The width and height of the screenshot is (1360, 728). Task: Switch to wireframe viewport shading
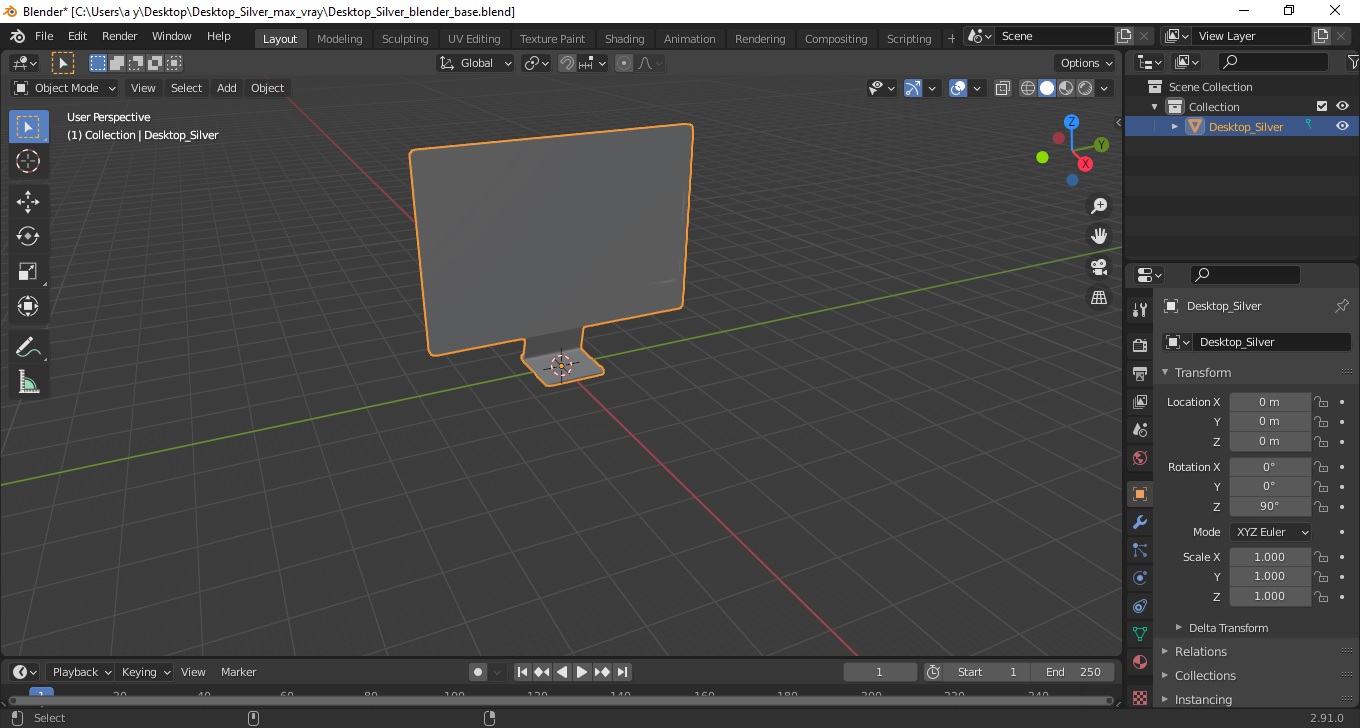(x=1027, y=88)
